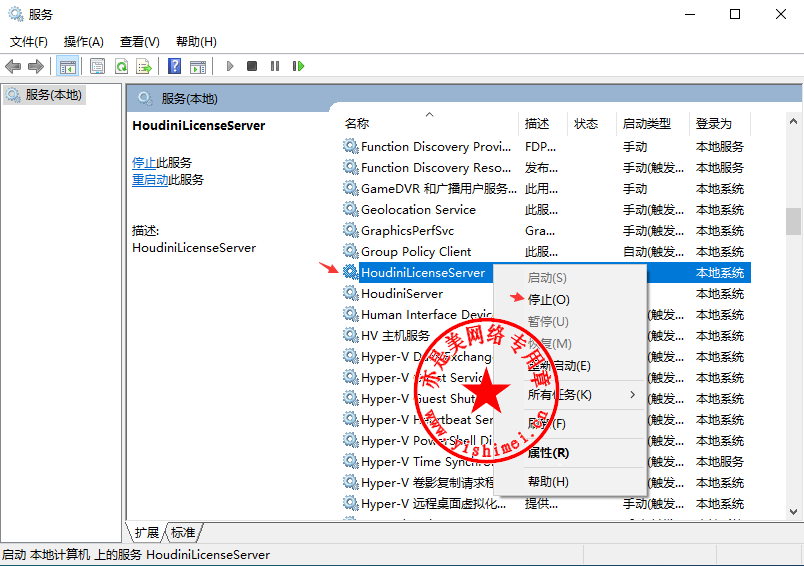Sort by the 名称 column header

pyautogui.click(x=430, y=123)
